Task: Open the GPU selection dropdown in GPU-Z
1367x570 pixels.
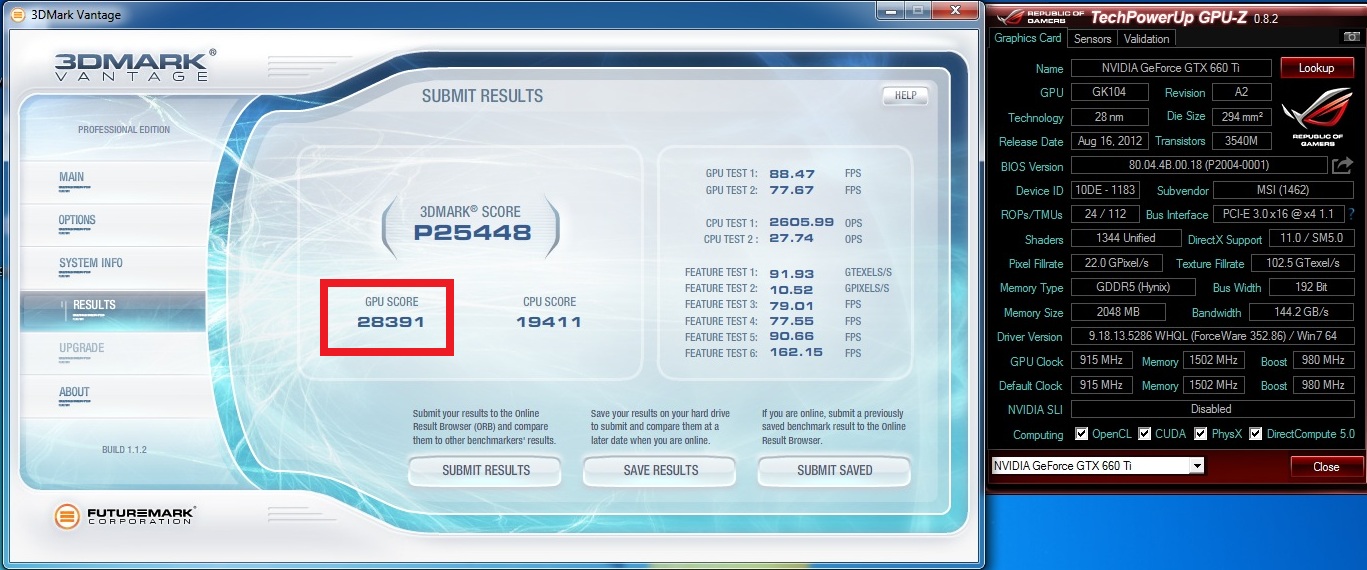Action: 1197,466
